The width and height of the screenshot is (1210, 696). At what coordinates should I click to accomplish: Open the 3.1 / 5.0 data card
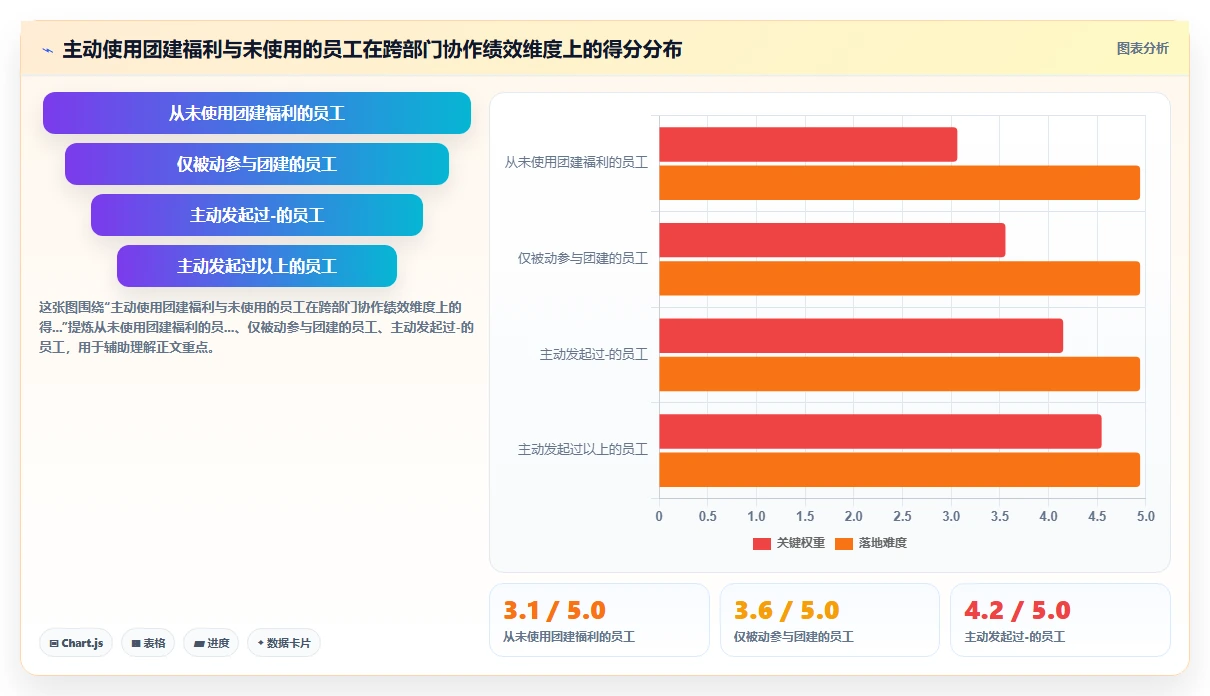point(599,620)
